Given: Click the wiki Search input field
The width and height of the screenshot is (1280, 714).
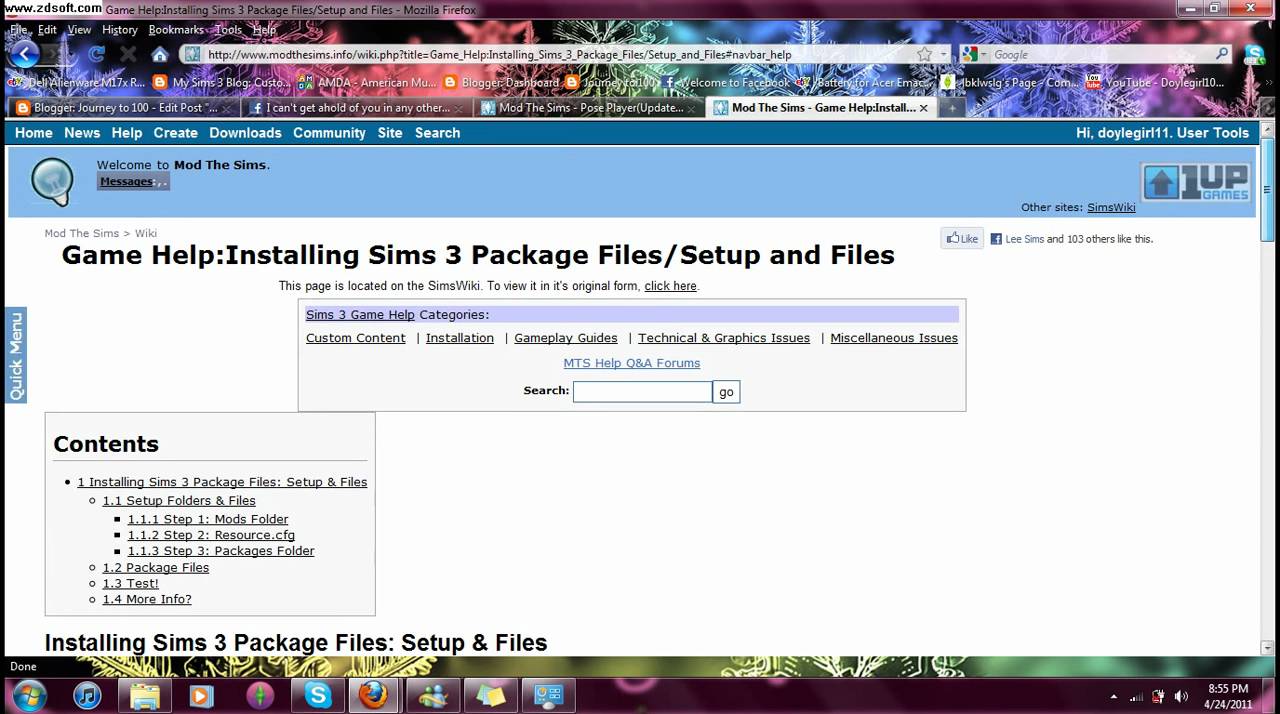Looking at the screenshot, I should pyautogui.click(x=642, y=391).
